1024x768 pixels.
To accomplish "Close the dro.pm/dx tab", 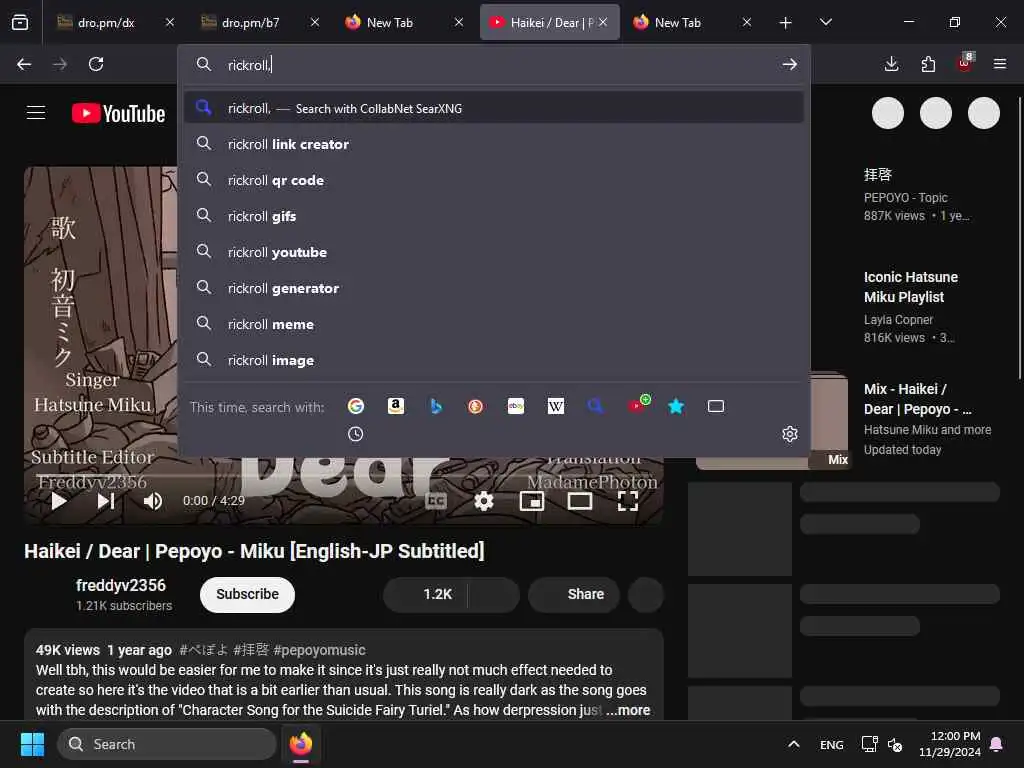I will (170, 22).
